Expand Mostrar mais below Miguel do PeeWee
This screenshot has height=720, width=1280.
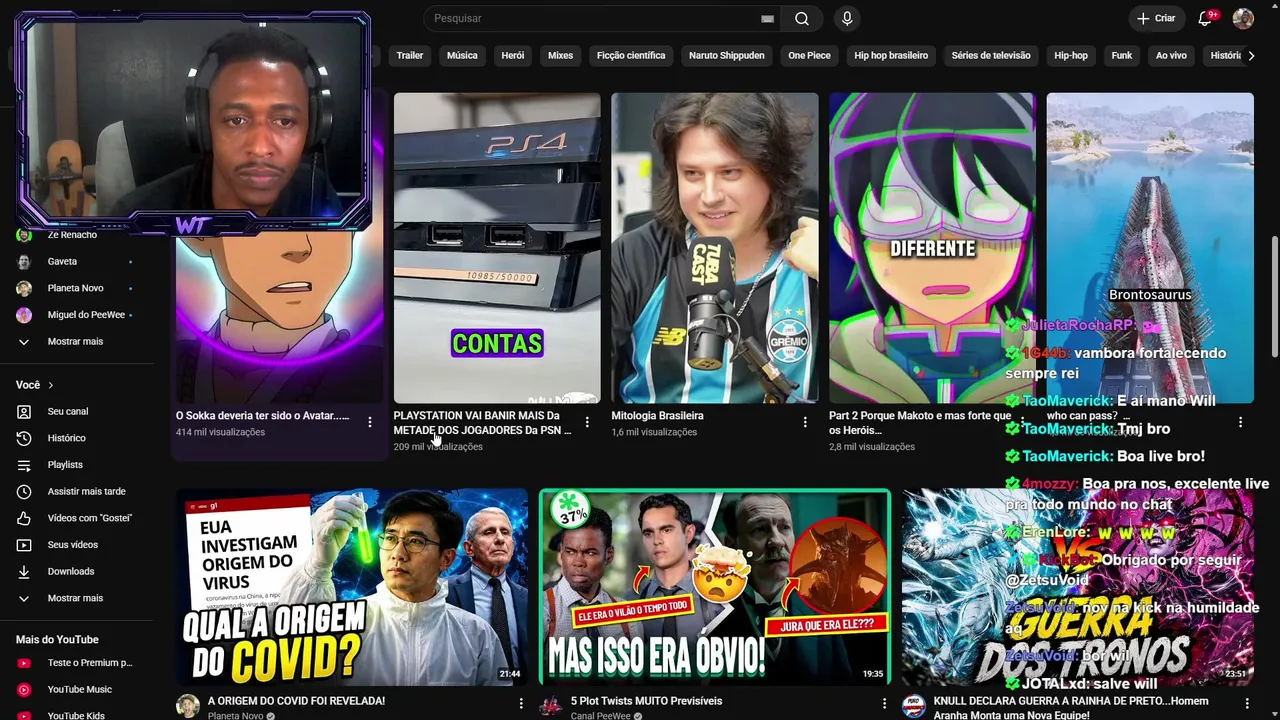coord(75,342)
